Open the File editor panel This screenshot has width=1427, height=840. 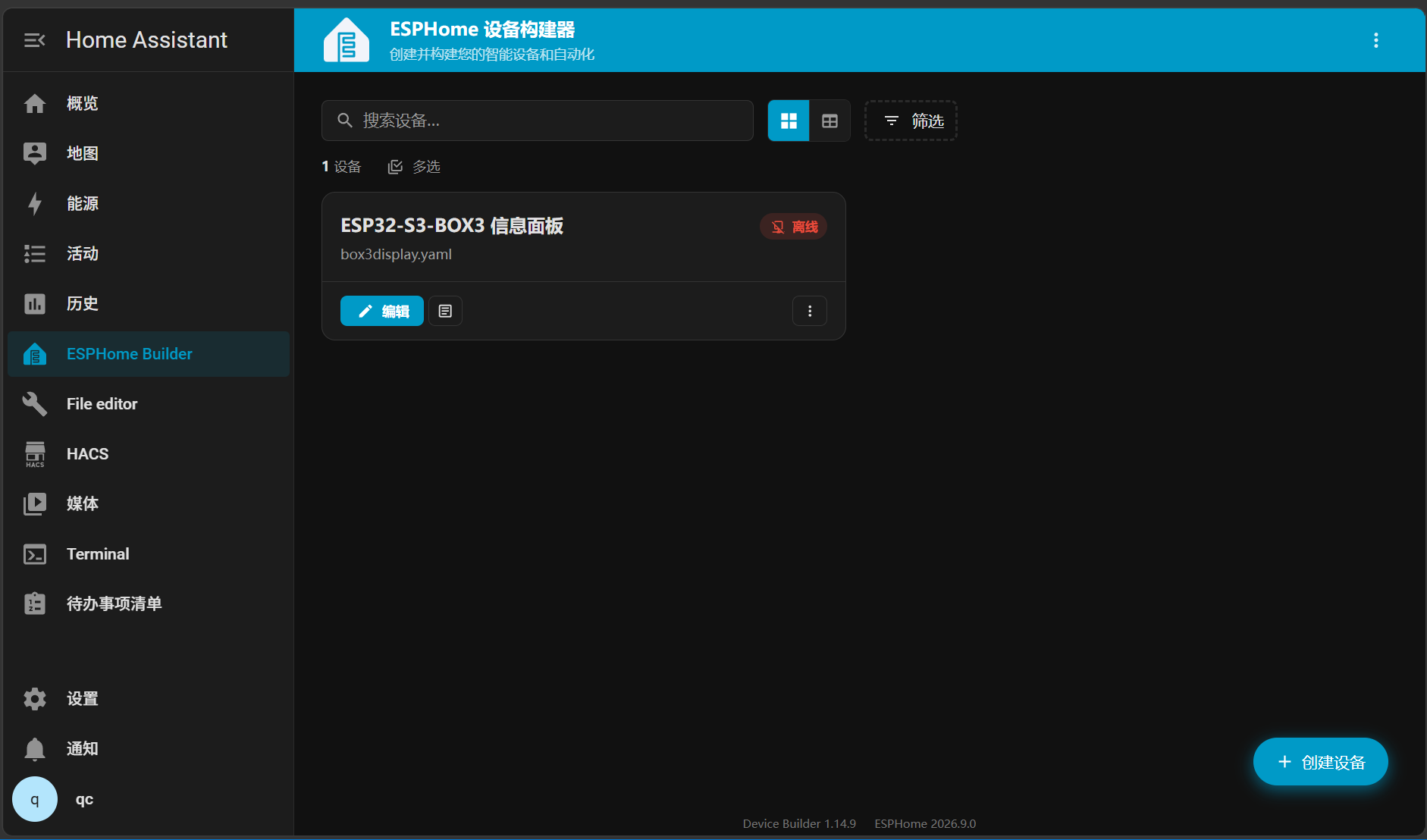[x=148, y=404]
